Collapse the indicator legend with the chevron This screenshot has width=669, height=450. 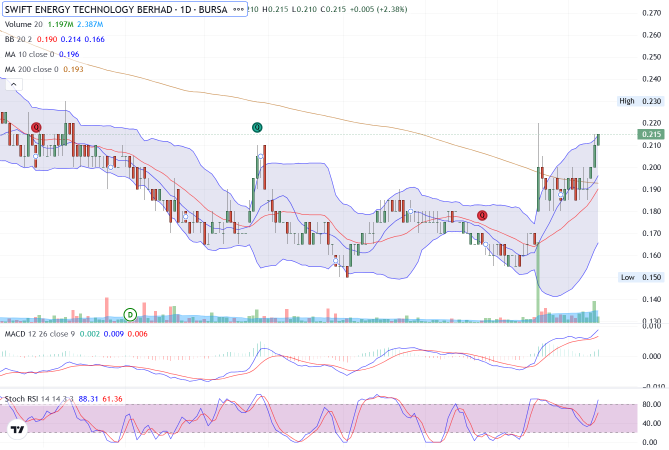(14, 84)
